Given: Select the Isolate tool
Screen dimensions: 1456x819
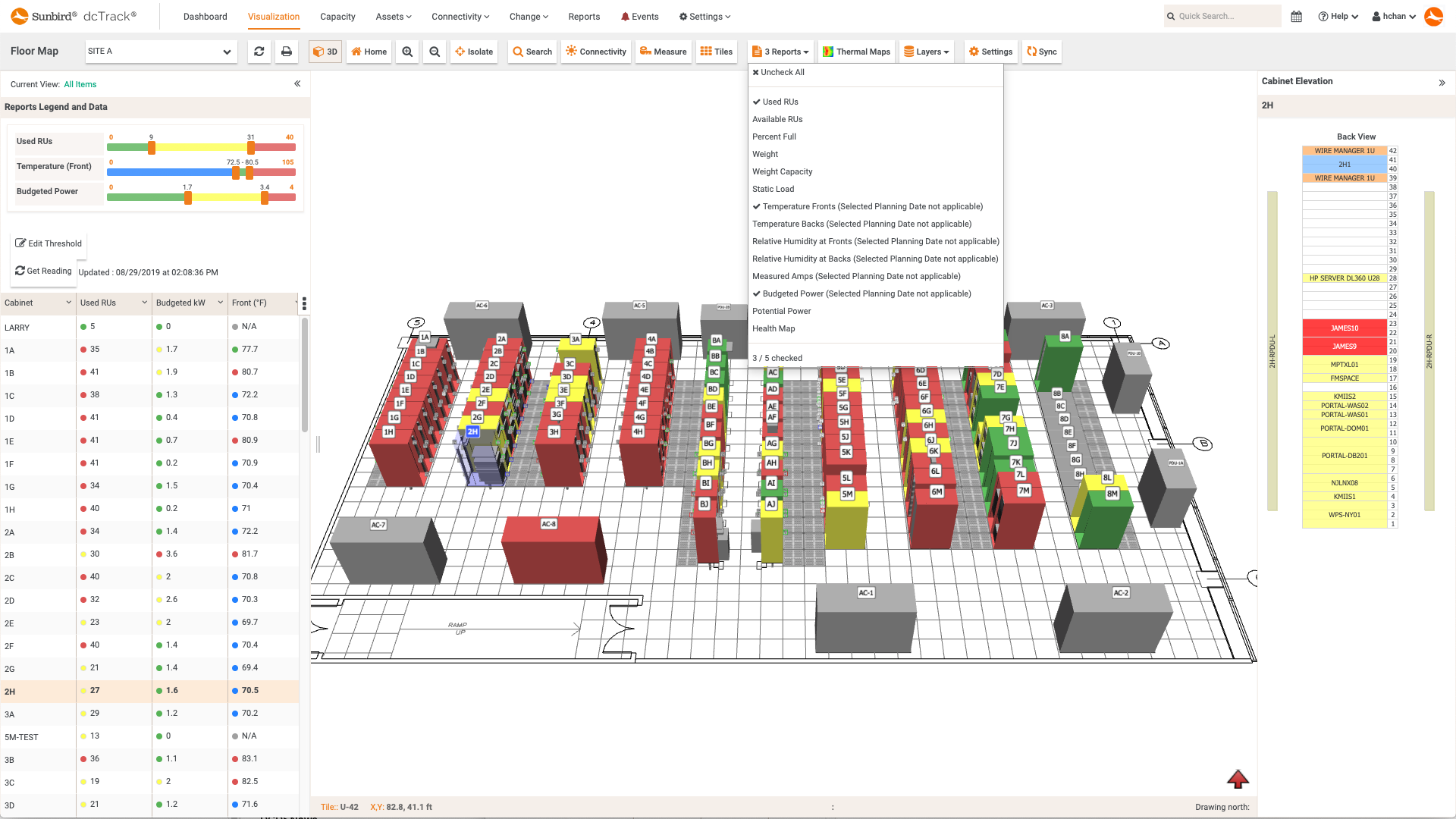Looking at the screenshot, I should point(473,52).
